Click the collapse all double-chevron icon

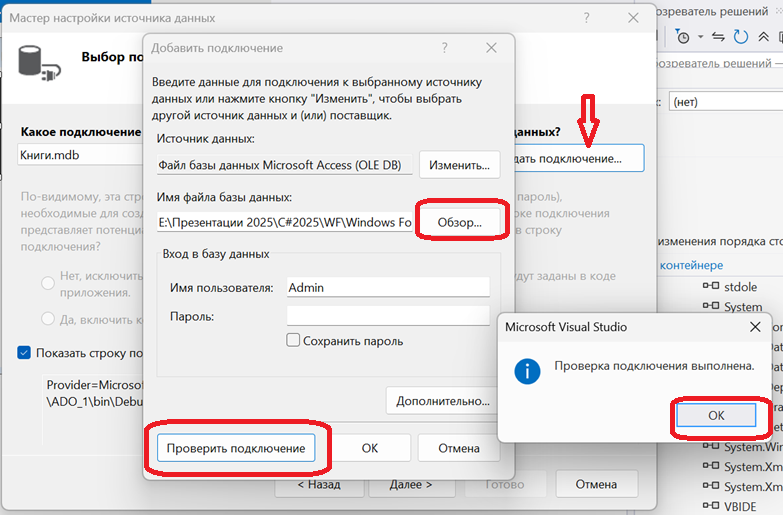(x=765, y=37)
